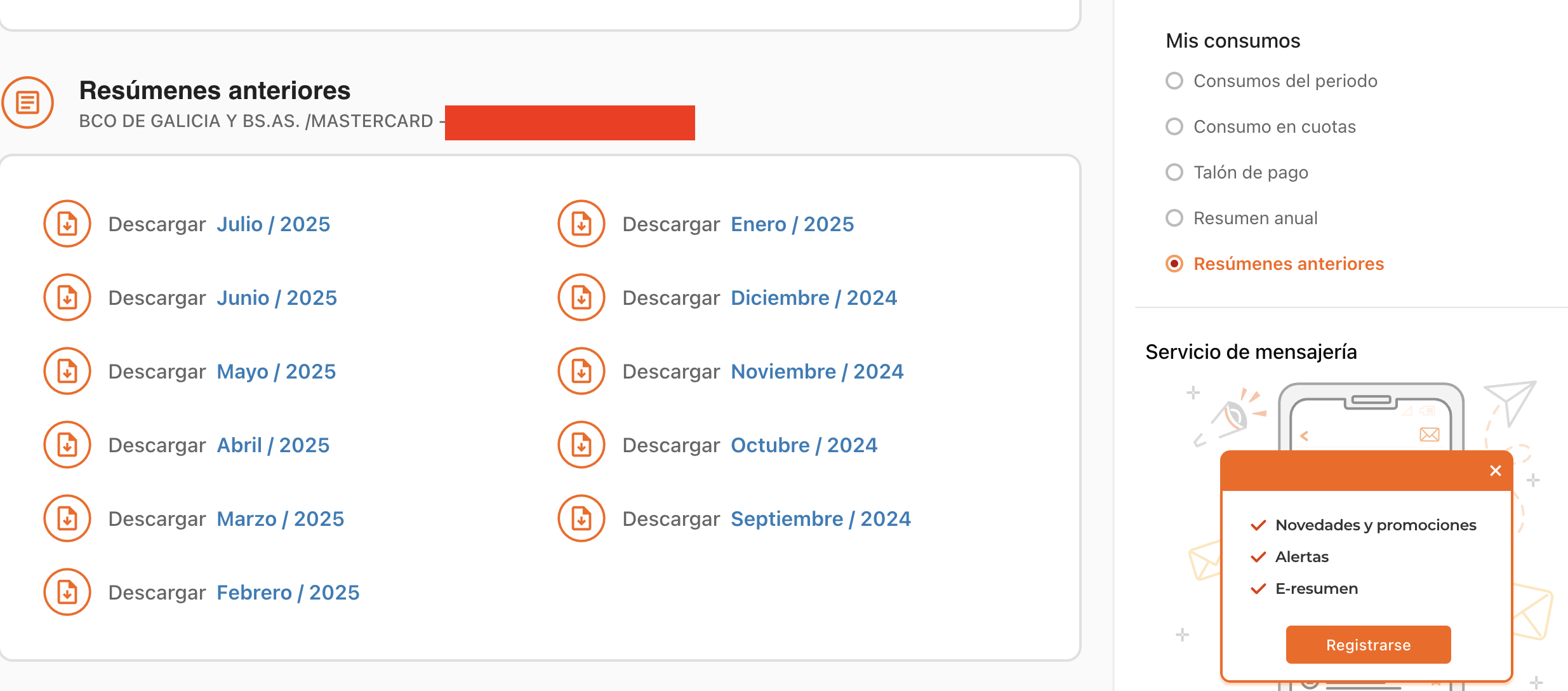The image size is (1568, 691).
Task: Click the download icon for Mayo / 2025
Action: [x=67, y=371]
